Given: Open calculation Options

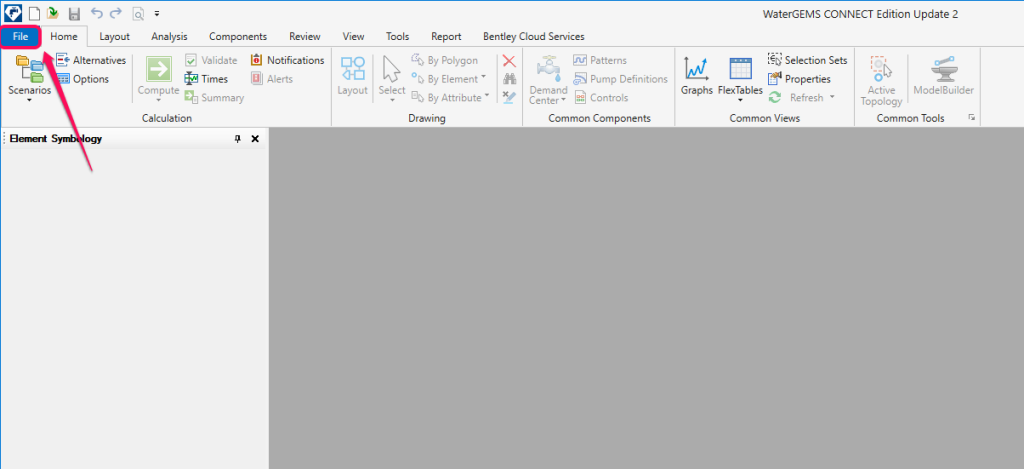Looking at the screenshot, I should 82,79.
